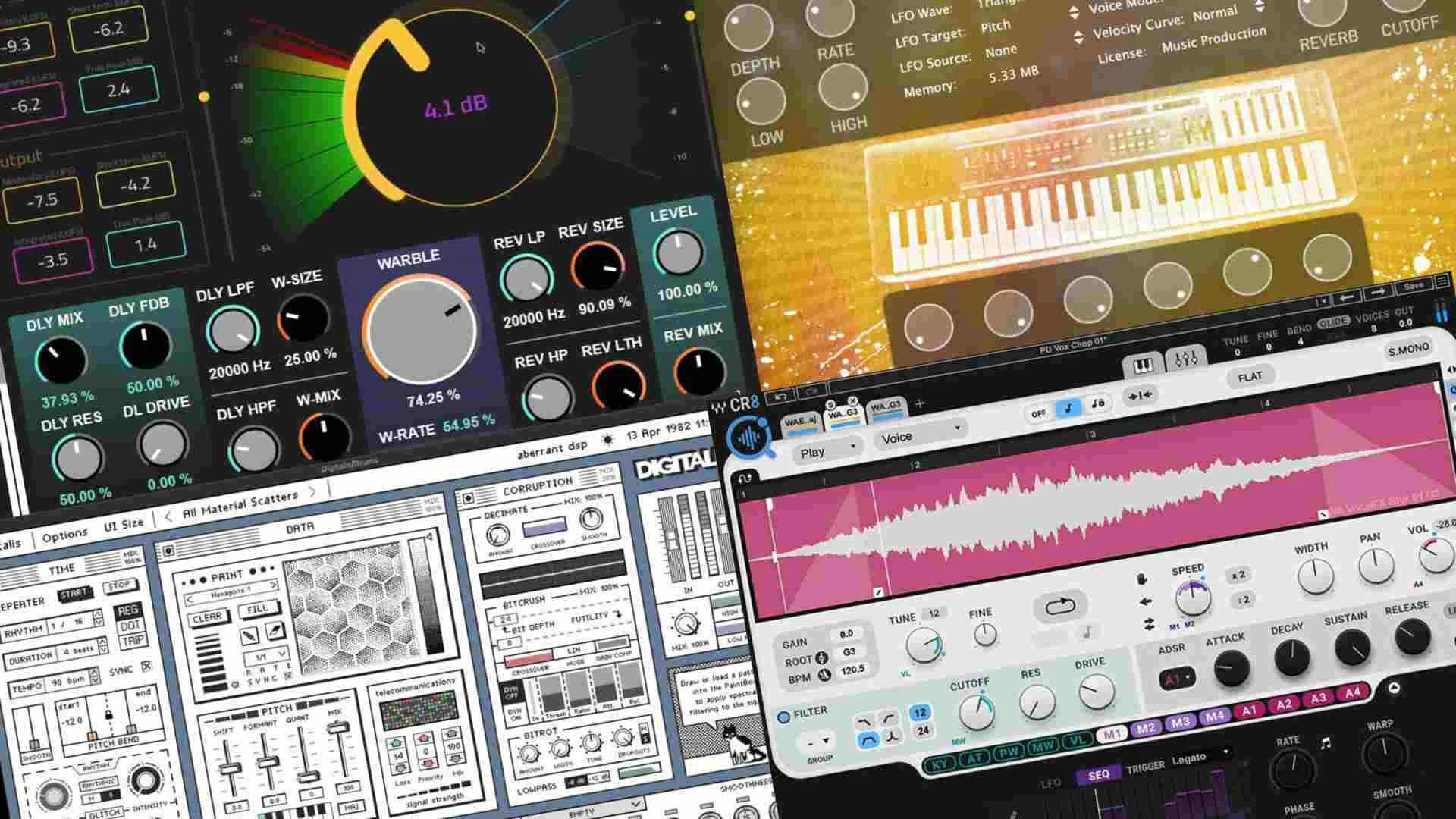Adjust the pitch SHIFT fader
Screen dimensions: 1456x819
click(228, 767)
